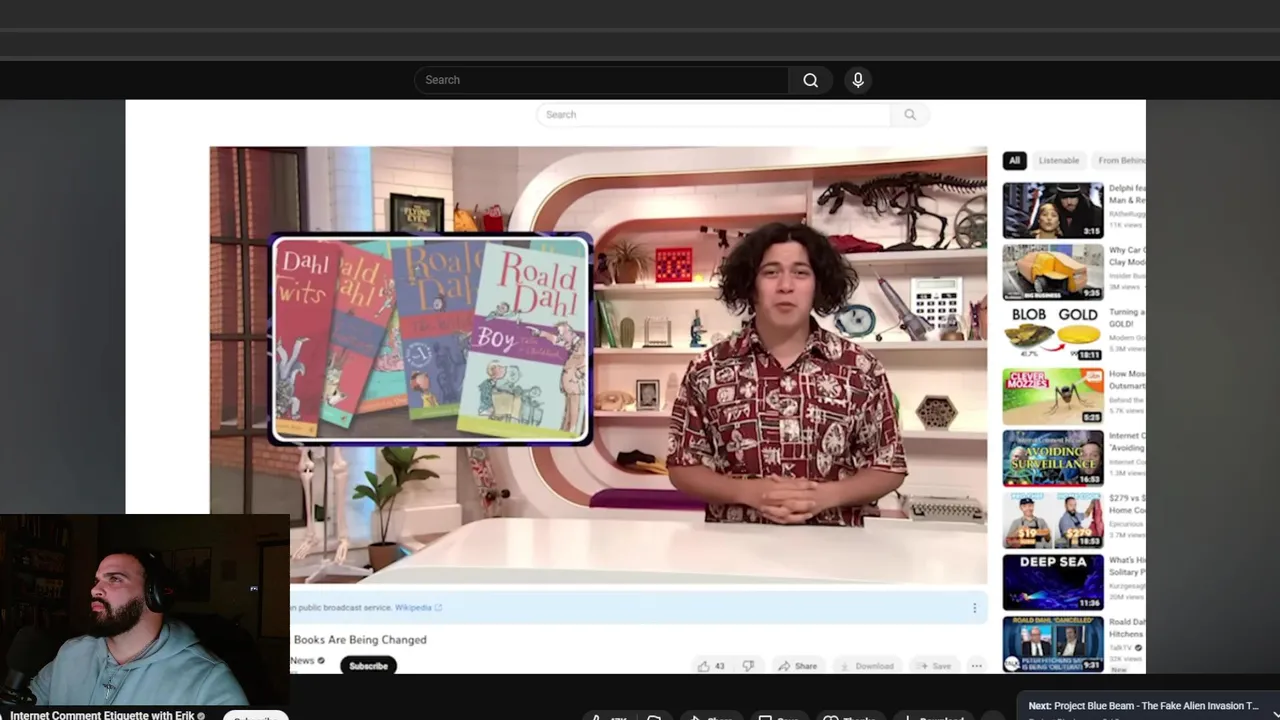Click the black Subscribe button in inner page
1280x720 pixels.
368,666
